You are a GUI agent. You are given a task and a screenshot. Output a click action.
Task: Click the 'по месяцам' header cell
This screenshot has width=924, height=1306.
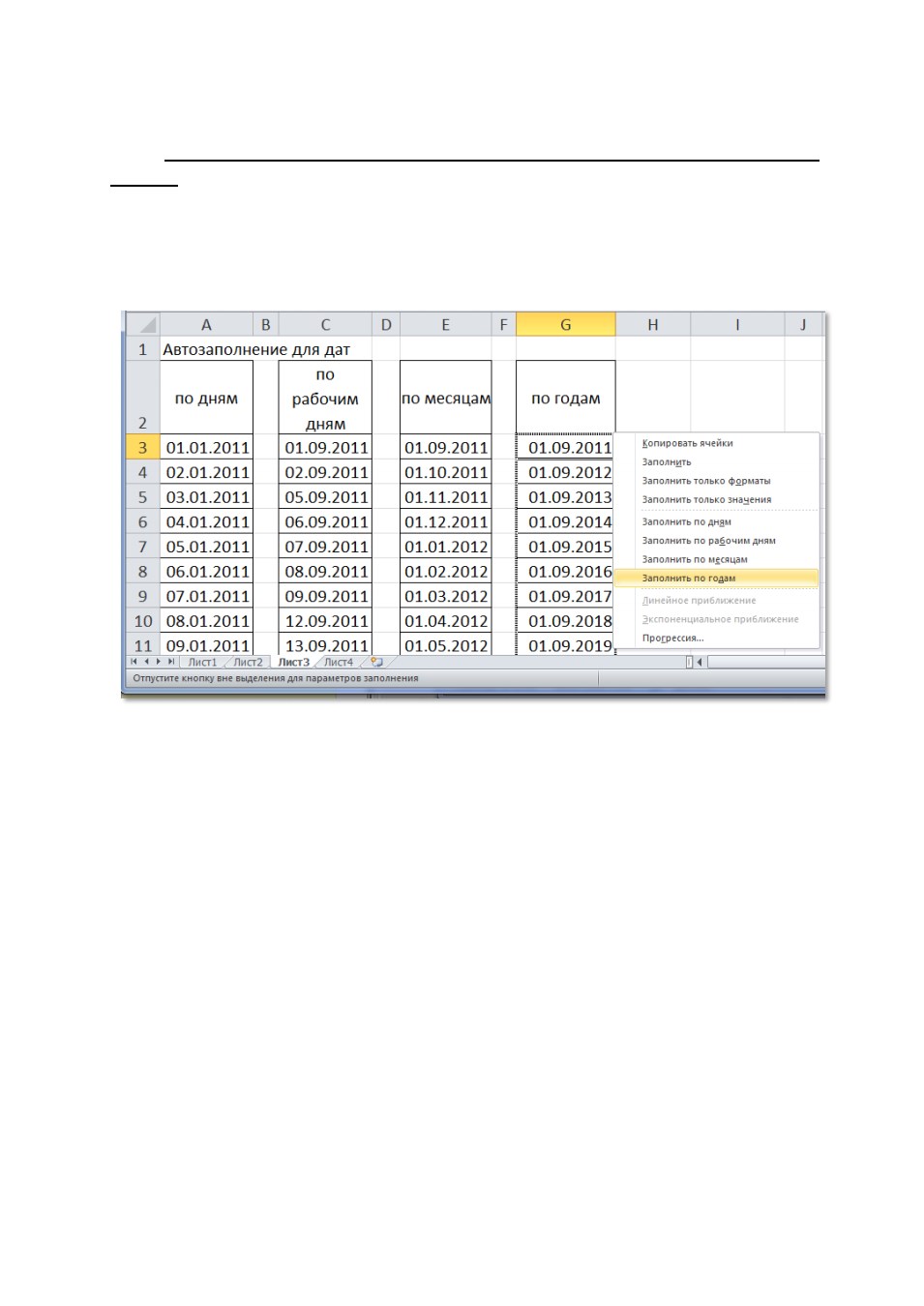[446, 398]
